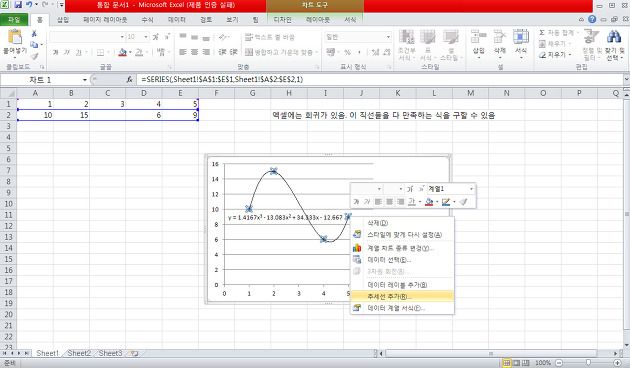Click the Format cells (서식) icon
Viewport: 630px width, 368px height.
coord(521,37)
